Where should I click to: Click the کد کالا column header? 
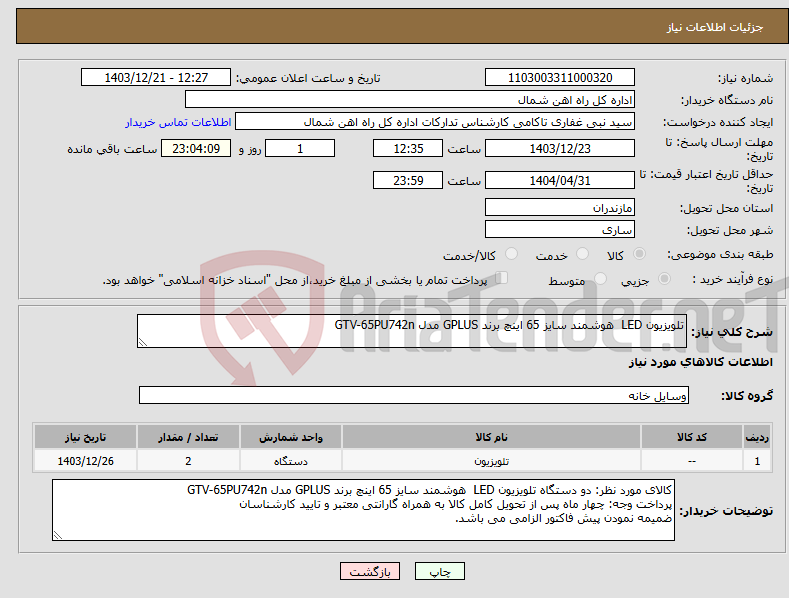point(692,437)
